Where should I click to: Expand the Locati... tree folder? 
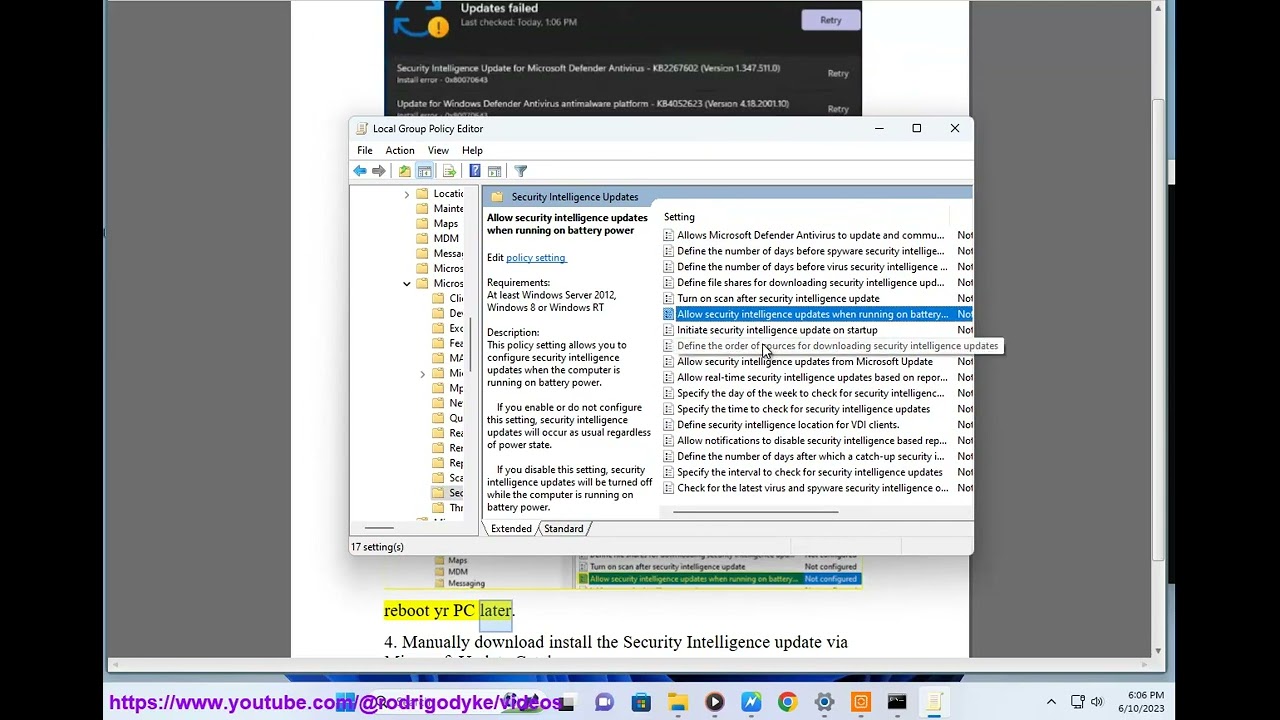(407, 194)
